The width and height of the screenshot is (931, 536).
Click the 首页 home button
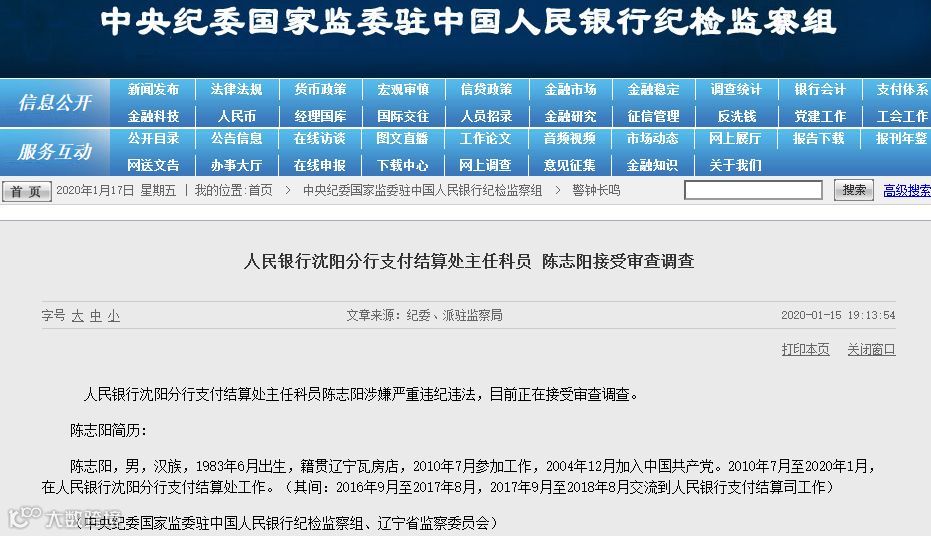pyautogui.click(x=27, y=191)
